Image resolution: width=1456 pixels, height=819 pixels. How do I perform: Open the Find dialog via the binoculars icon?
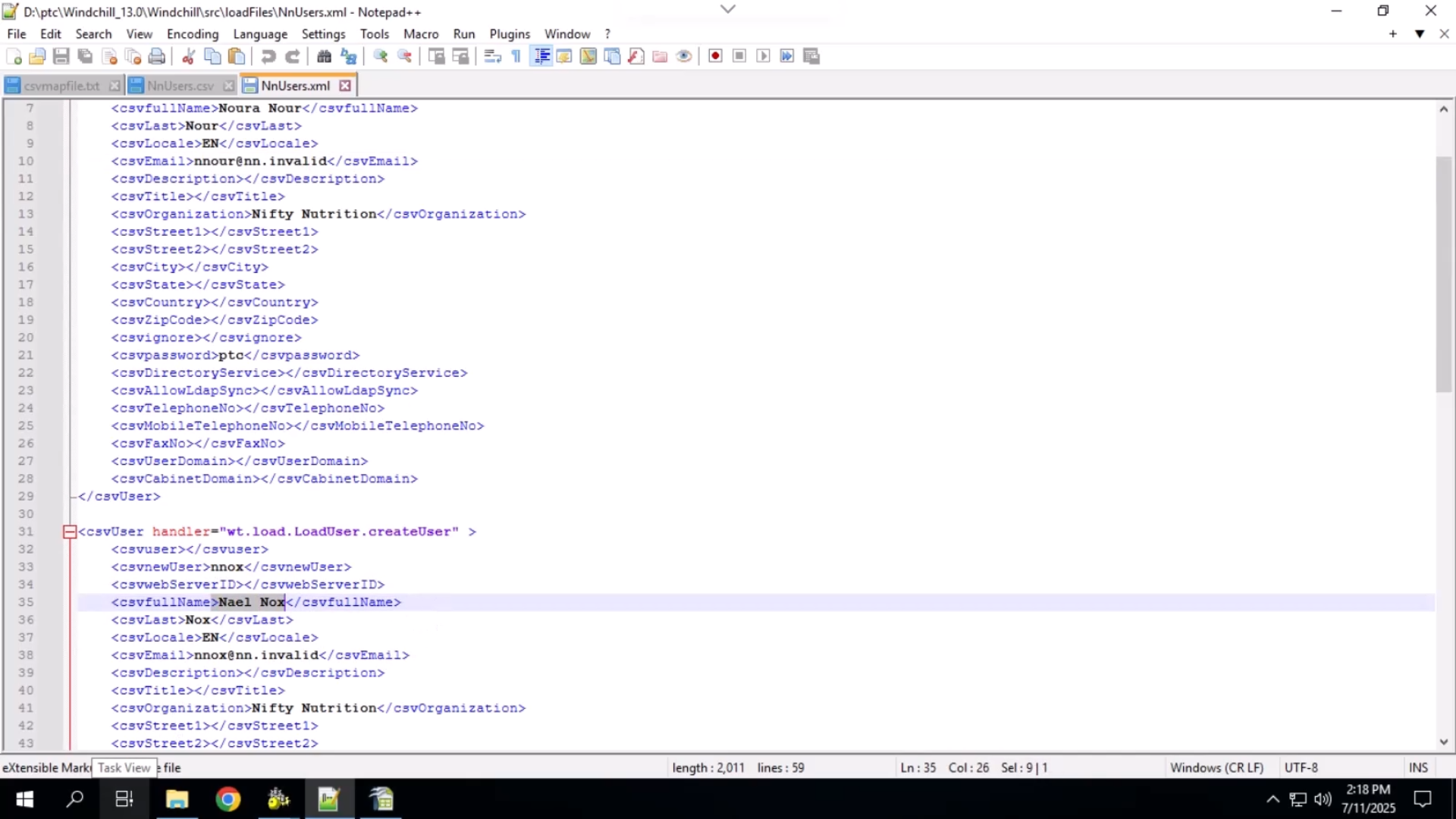point(325,56)
